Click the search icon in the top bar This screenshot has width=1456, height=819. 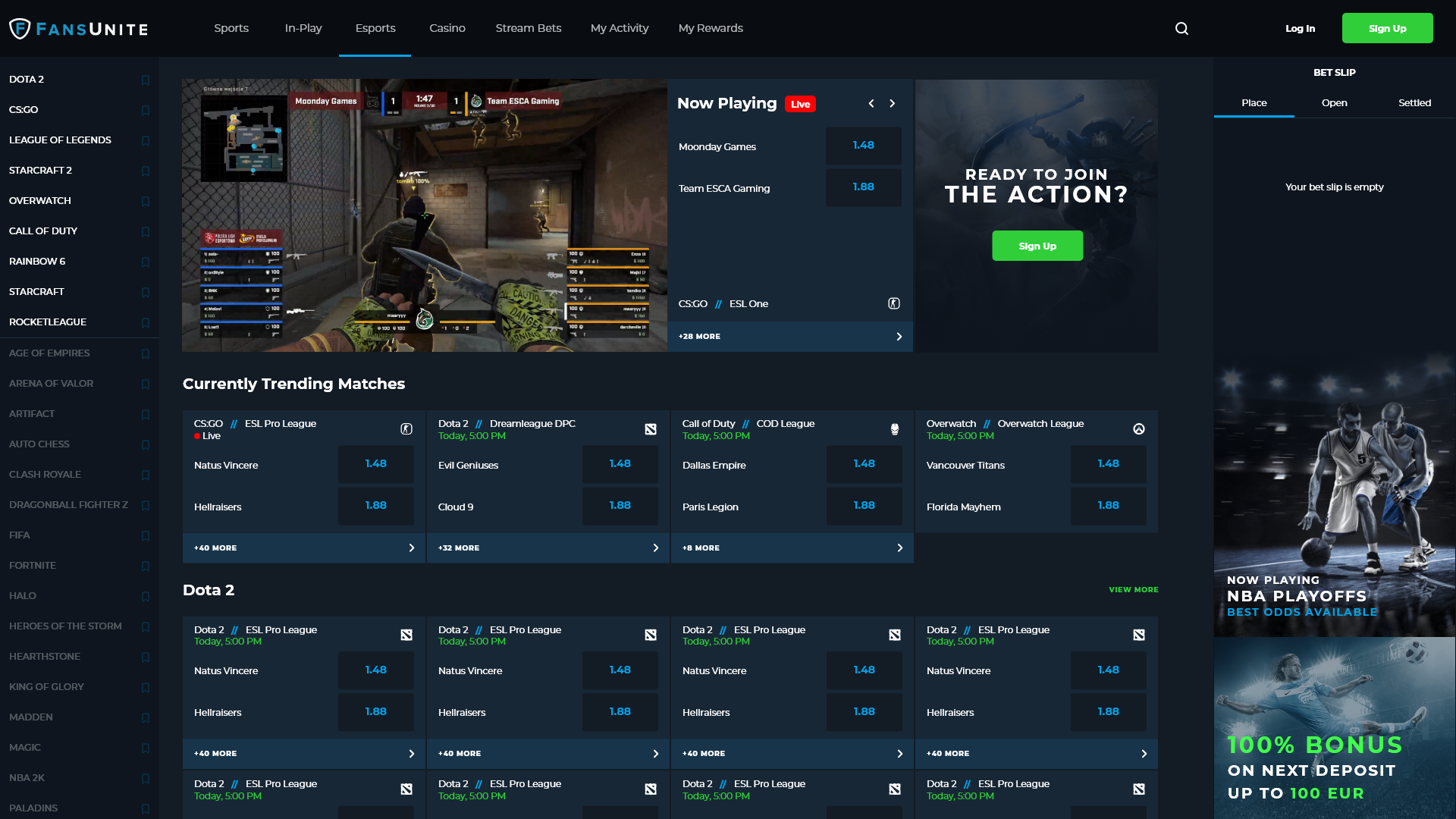[1181, 28]
